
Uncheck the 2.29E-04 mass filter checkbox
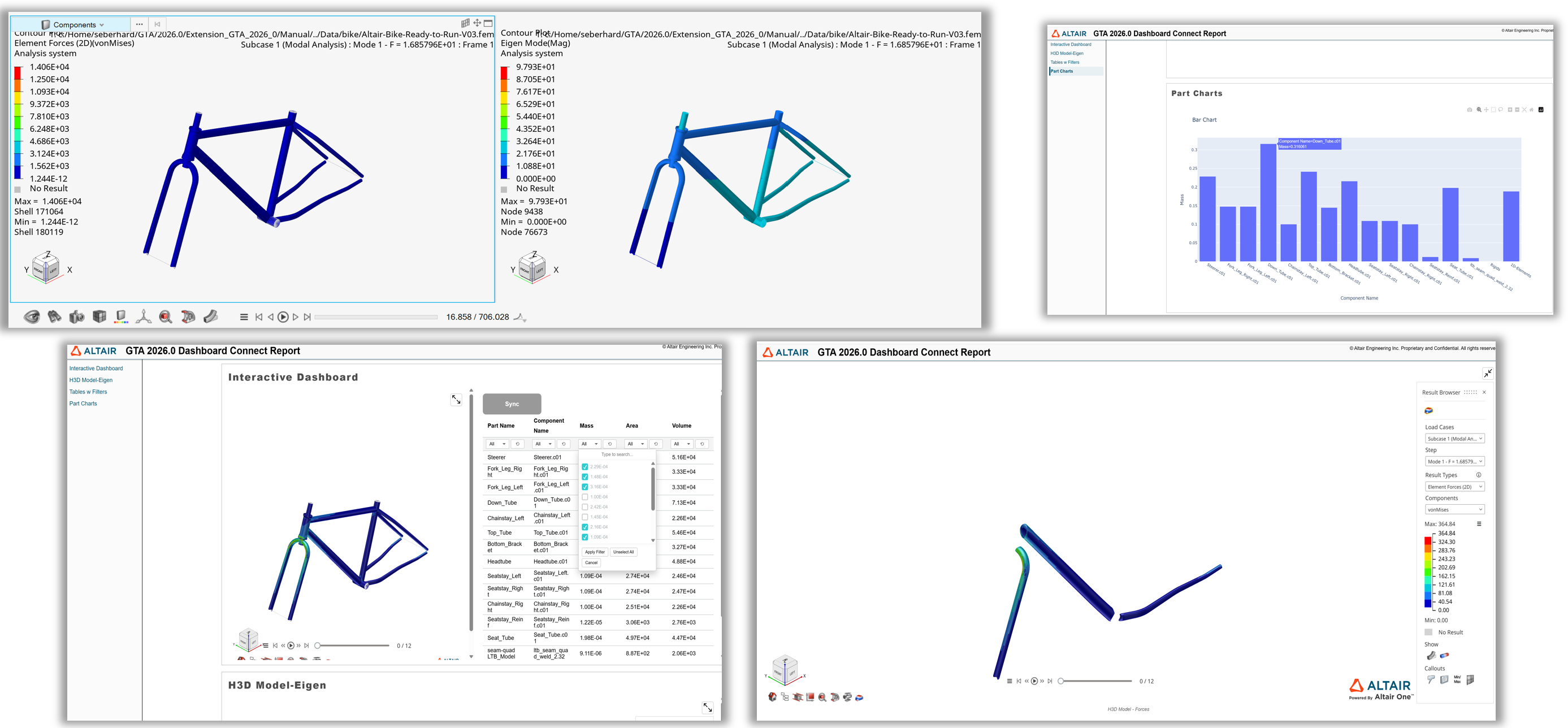tap(584, 467)
